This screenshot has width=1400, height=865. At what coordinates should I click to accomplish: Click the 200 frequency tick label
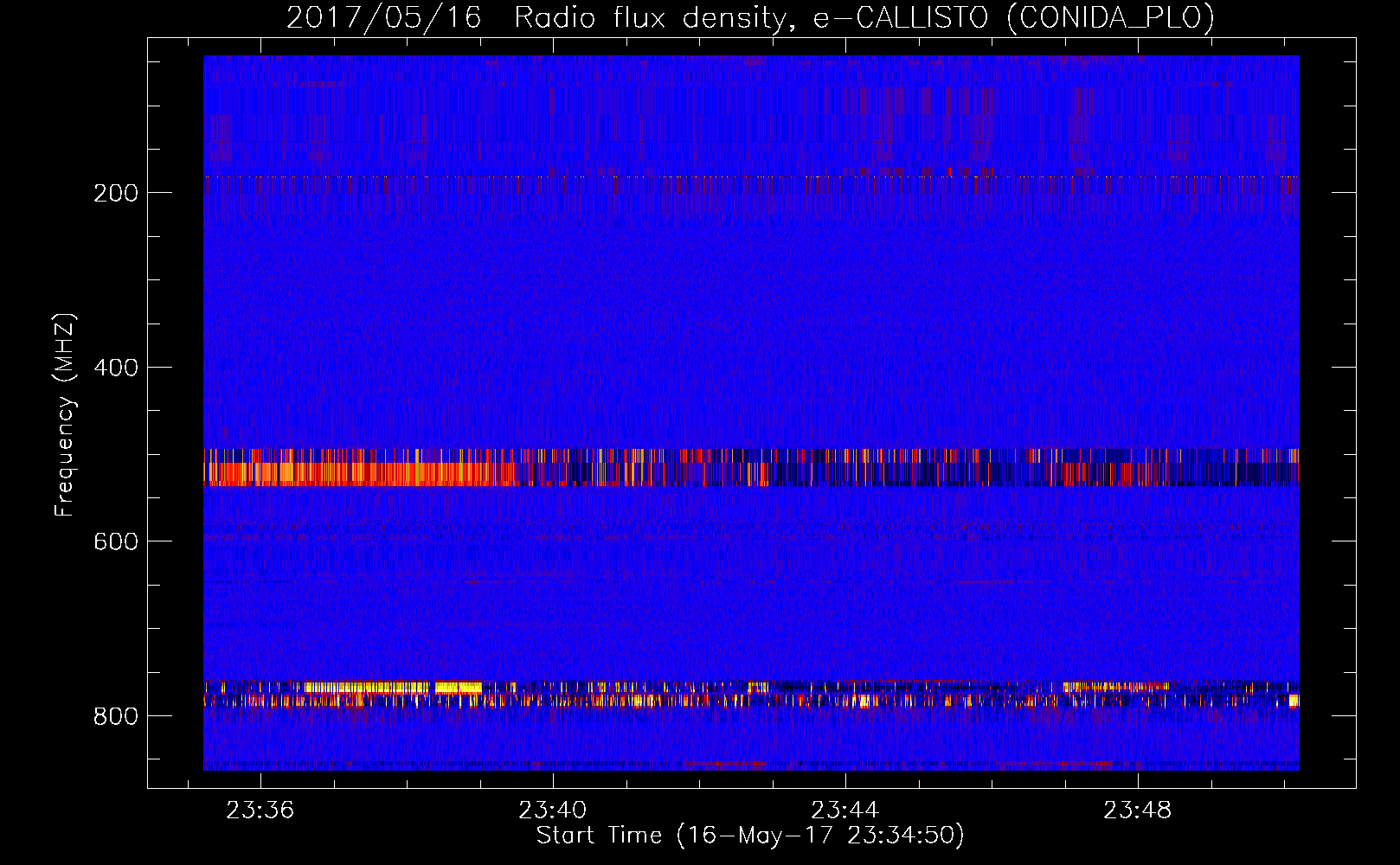[x=116, y=192]
